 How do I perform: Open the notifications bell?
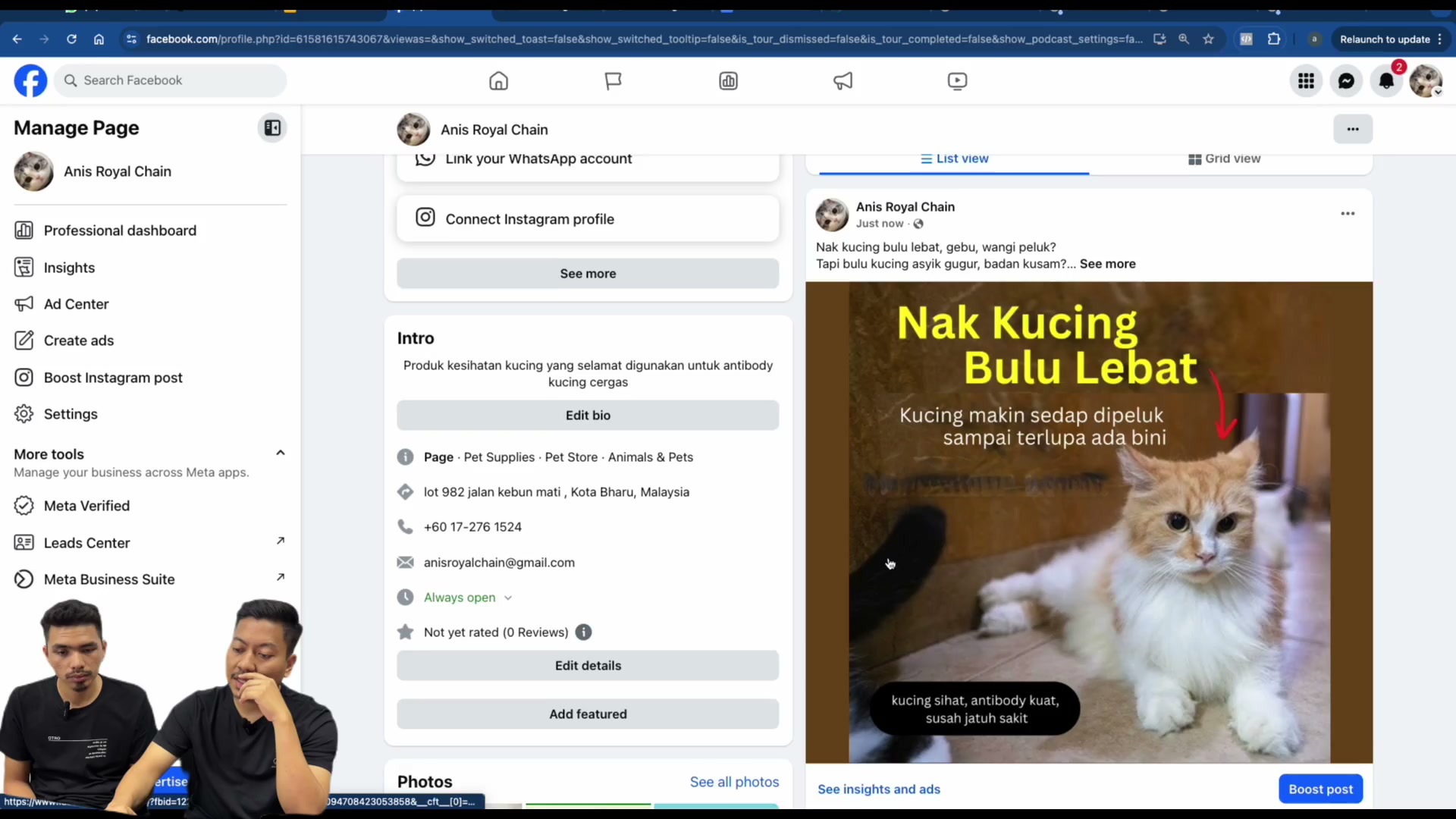1386,80
